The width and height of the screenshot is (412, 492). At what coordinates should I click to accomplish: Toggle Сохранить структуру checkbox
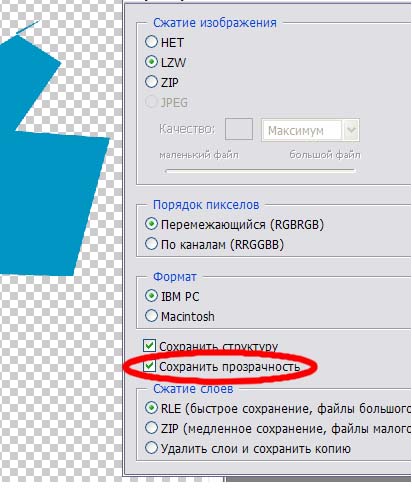(149, 346)
